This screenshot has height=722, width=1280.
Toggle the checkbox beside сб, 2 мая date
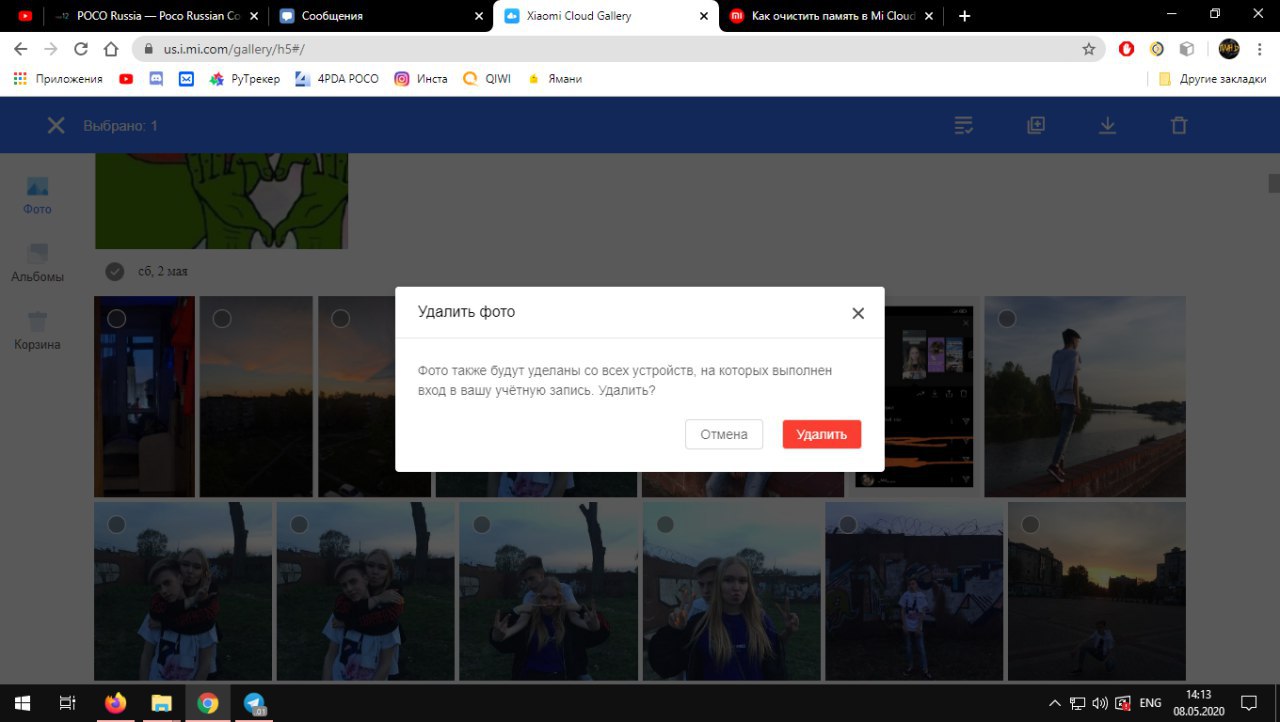[x=115, y=271]
